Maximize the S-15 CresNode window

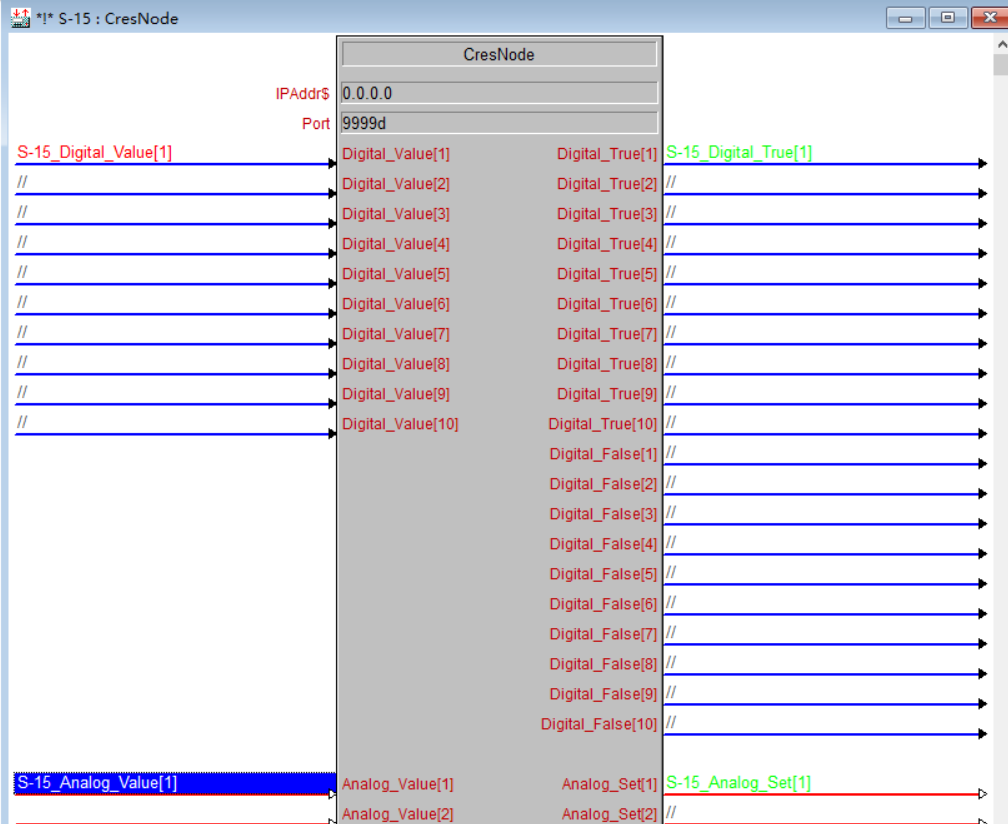tap(947, 18)
